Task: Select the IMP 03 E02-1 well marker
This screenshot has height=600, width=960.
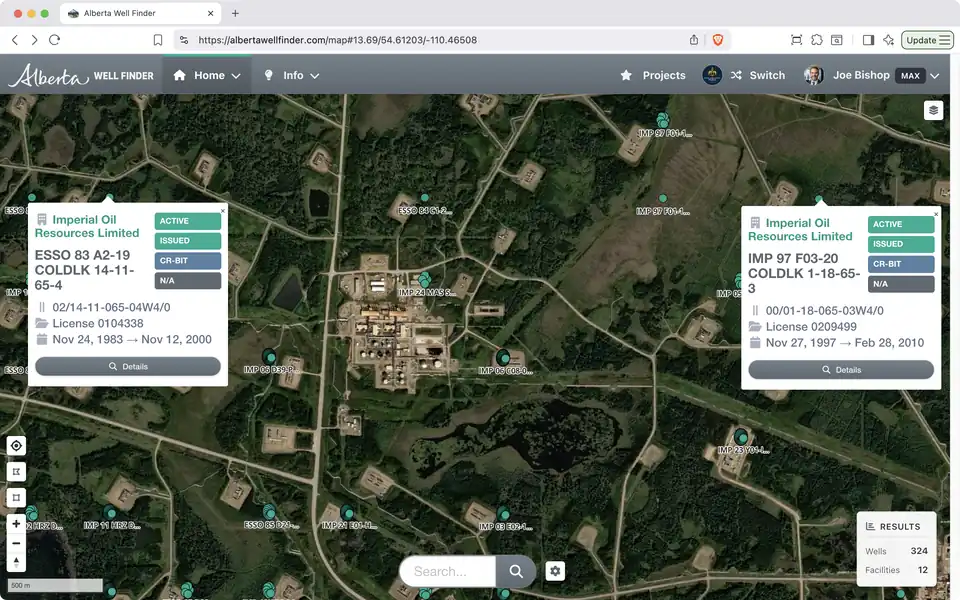Action: [503, 513]
